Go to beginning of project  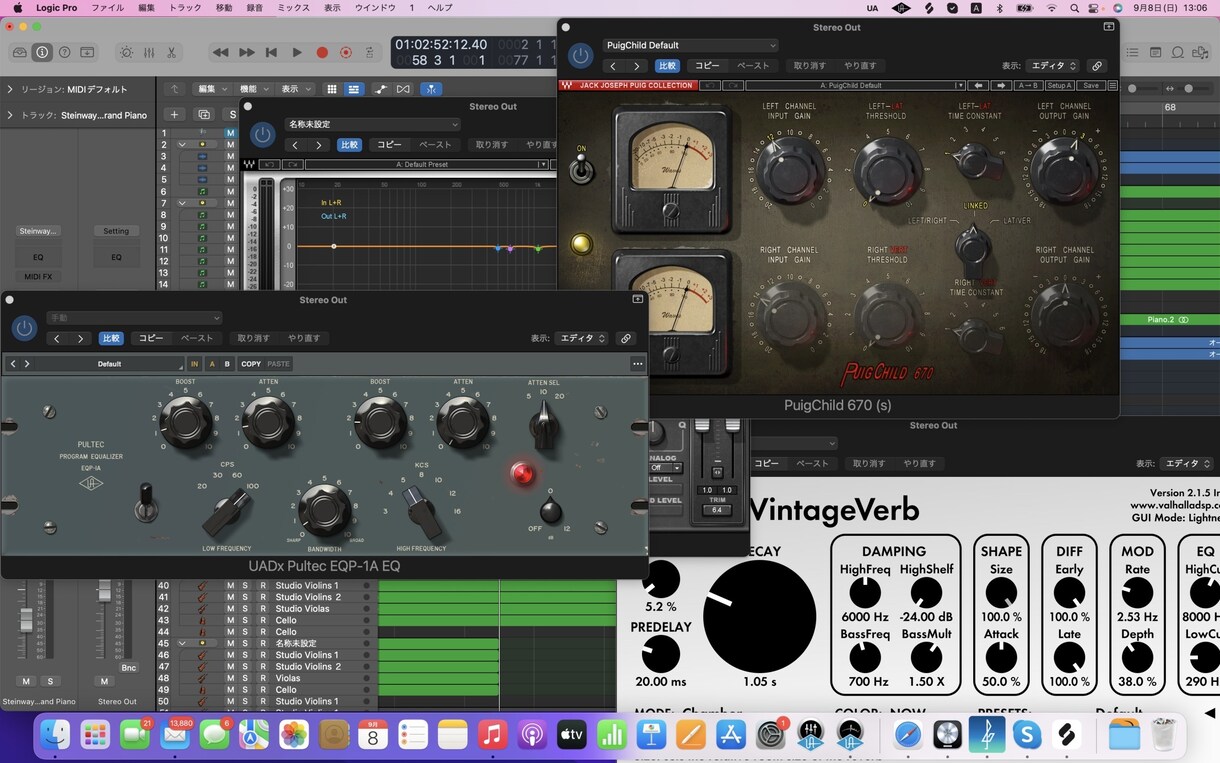point(271,52)
